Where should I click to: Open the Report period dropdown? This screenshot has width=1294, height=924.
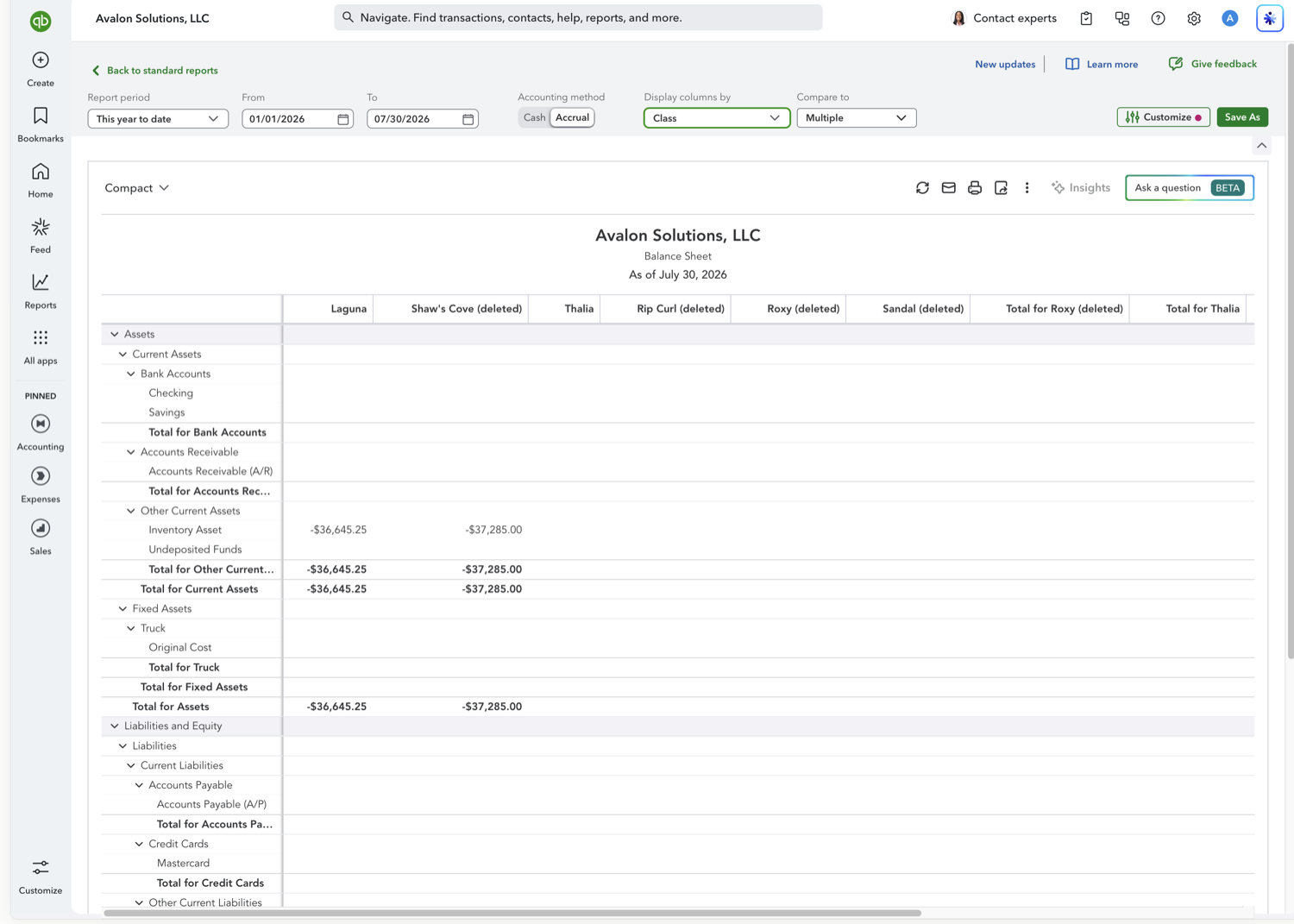pyautogui.click(x=158, y=118)
